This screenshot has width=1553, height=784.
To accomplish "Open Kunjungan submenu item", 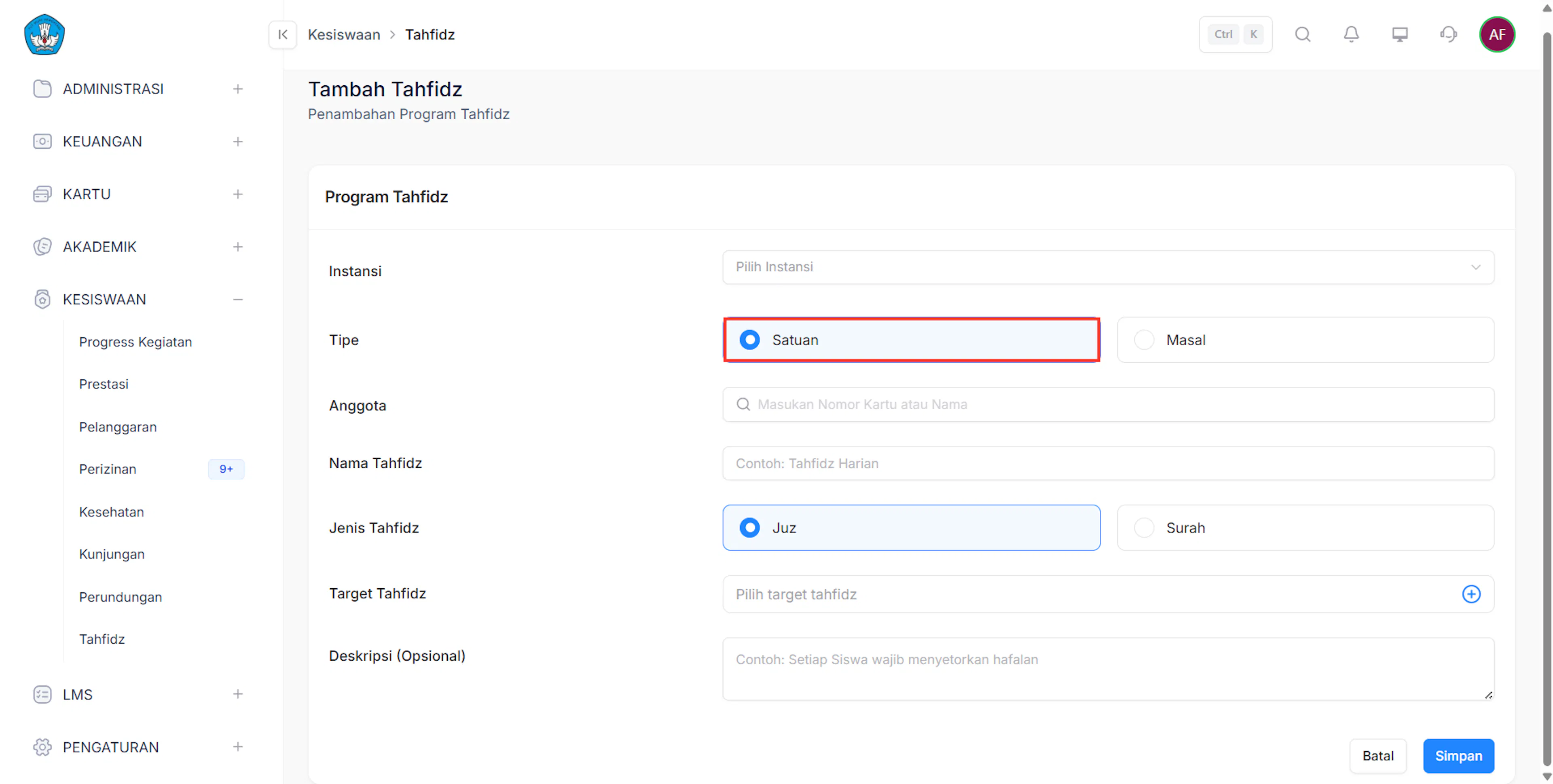I will pos(112,554).
